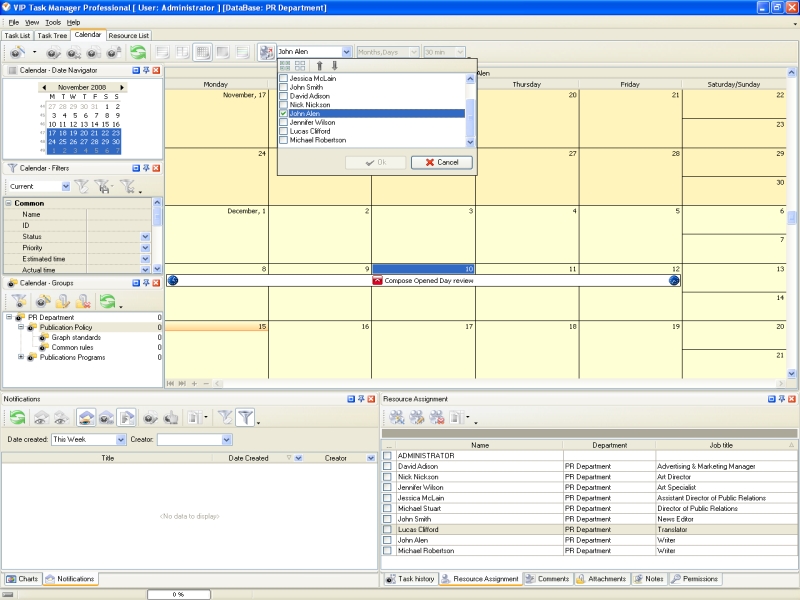
Task: Click the green refresh icon in the main calendar toolbar
Action: click(x=138, y=52)
